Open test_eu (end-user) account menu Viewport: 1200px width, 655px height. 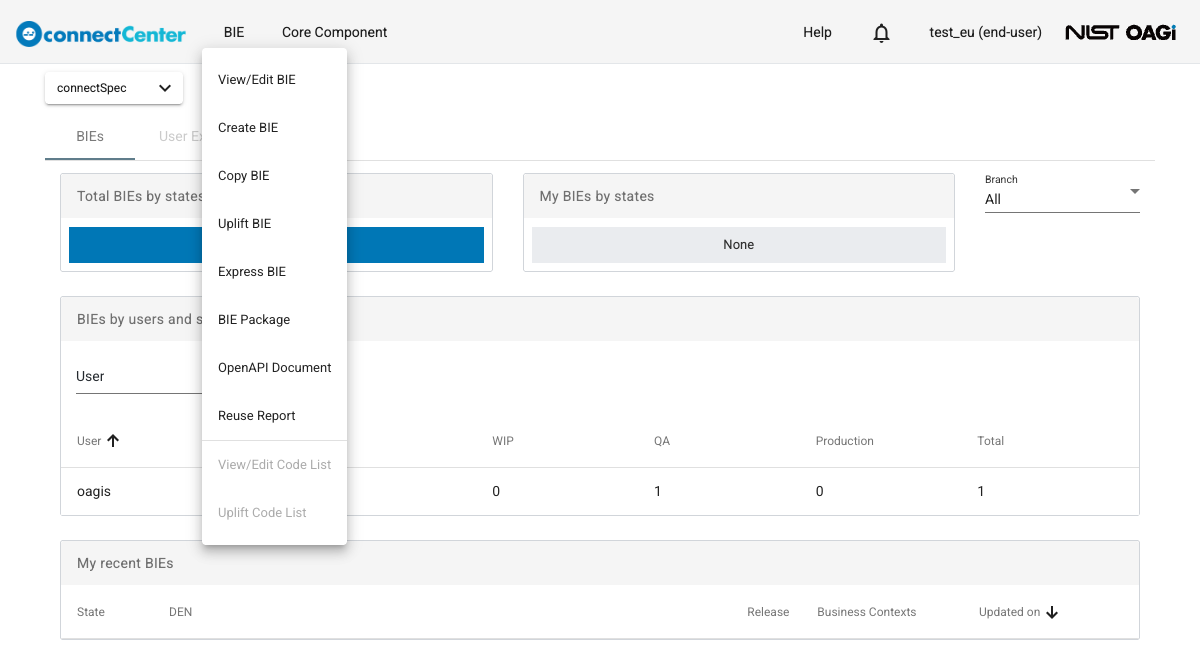(985, 32)
